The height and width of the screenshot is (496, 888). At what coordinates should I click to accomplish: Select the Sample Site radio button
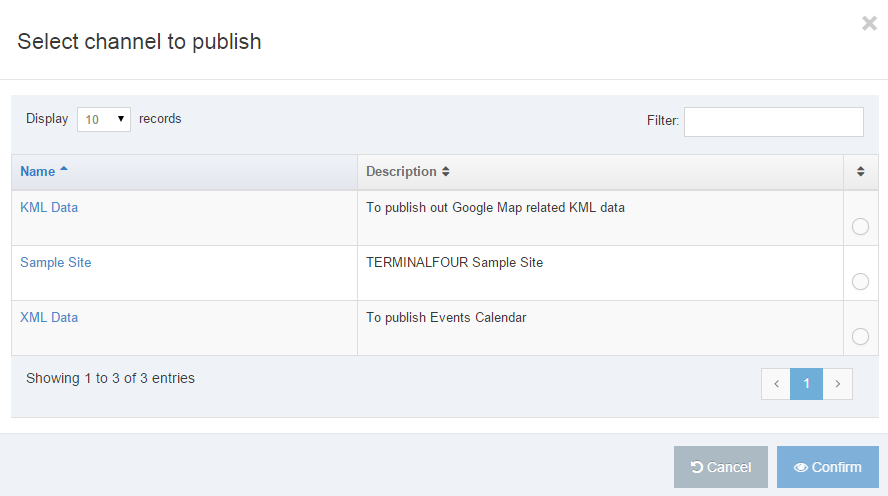(860, 282)
